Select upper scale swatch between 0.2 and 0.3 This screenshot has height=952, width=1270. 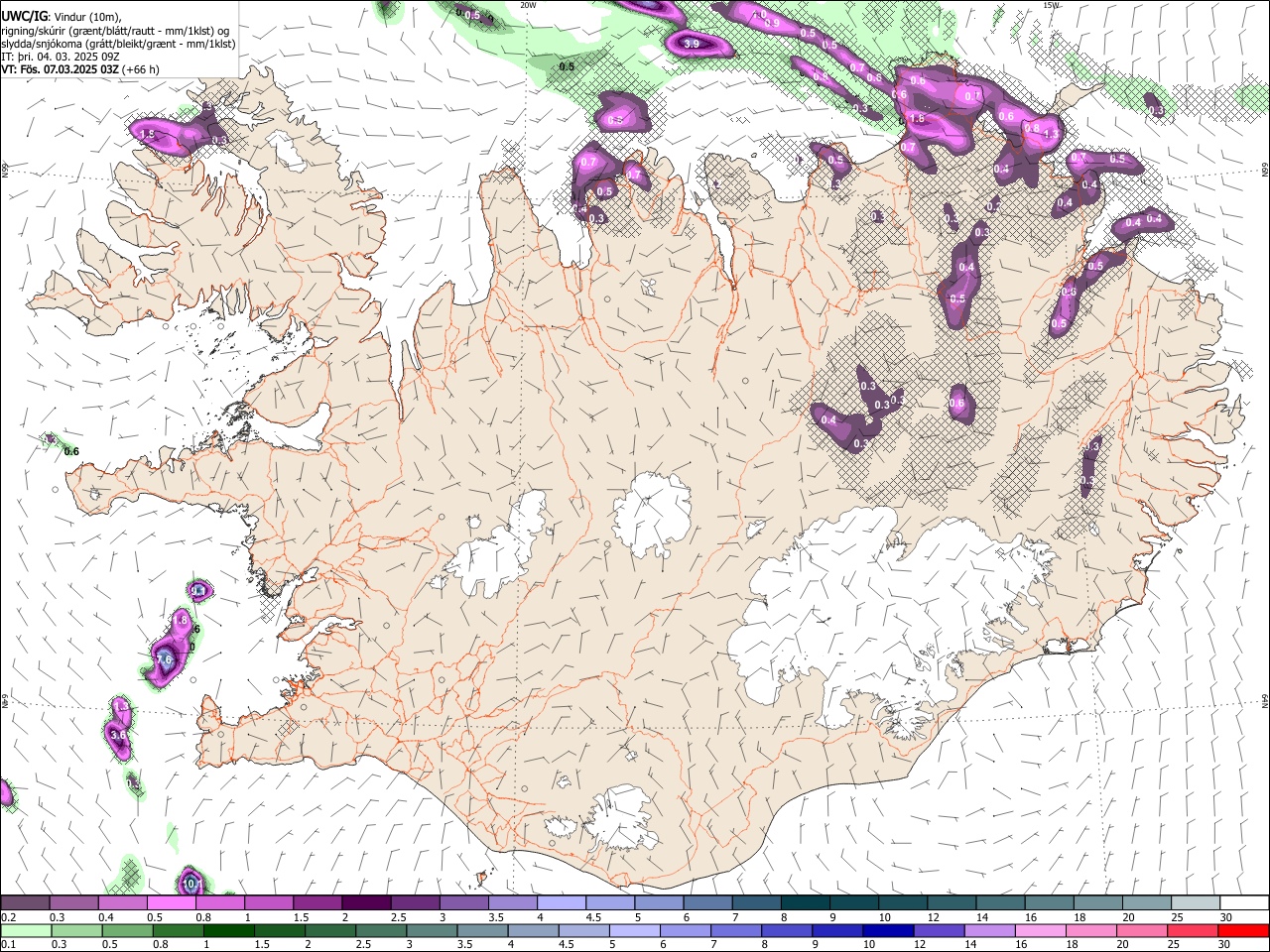pos(25,903)
